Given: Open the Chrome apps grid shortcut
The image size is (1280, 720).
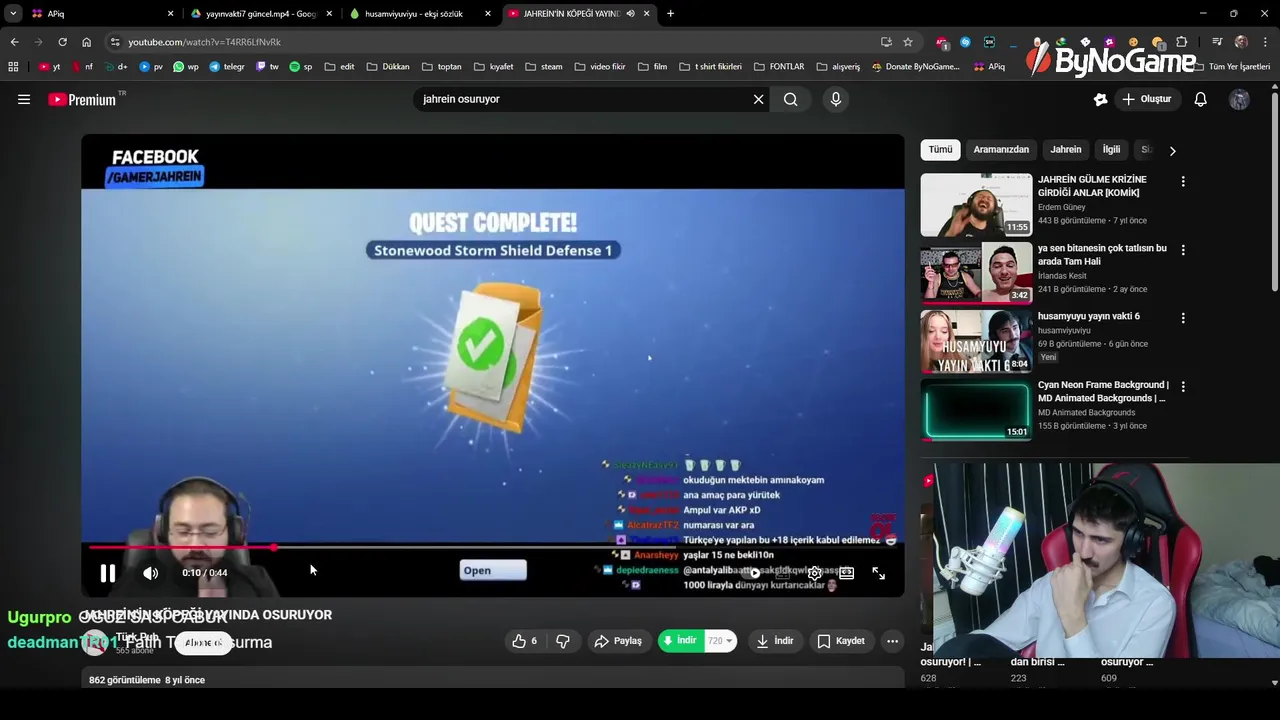Looking at the screenshot, I should [x=13, y=67].
